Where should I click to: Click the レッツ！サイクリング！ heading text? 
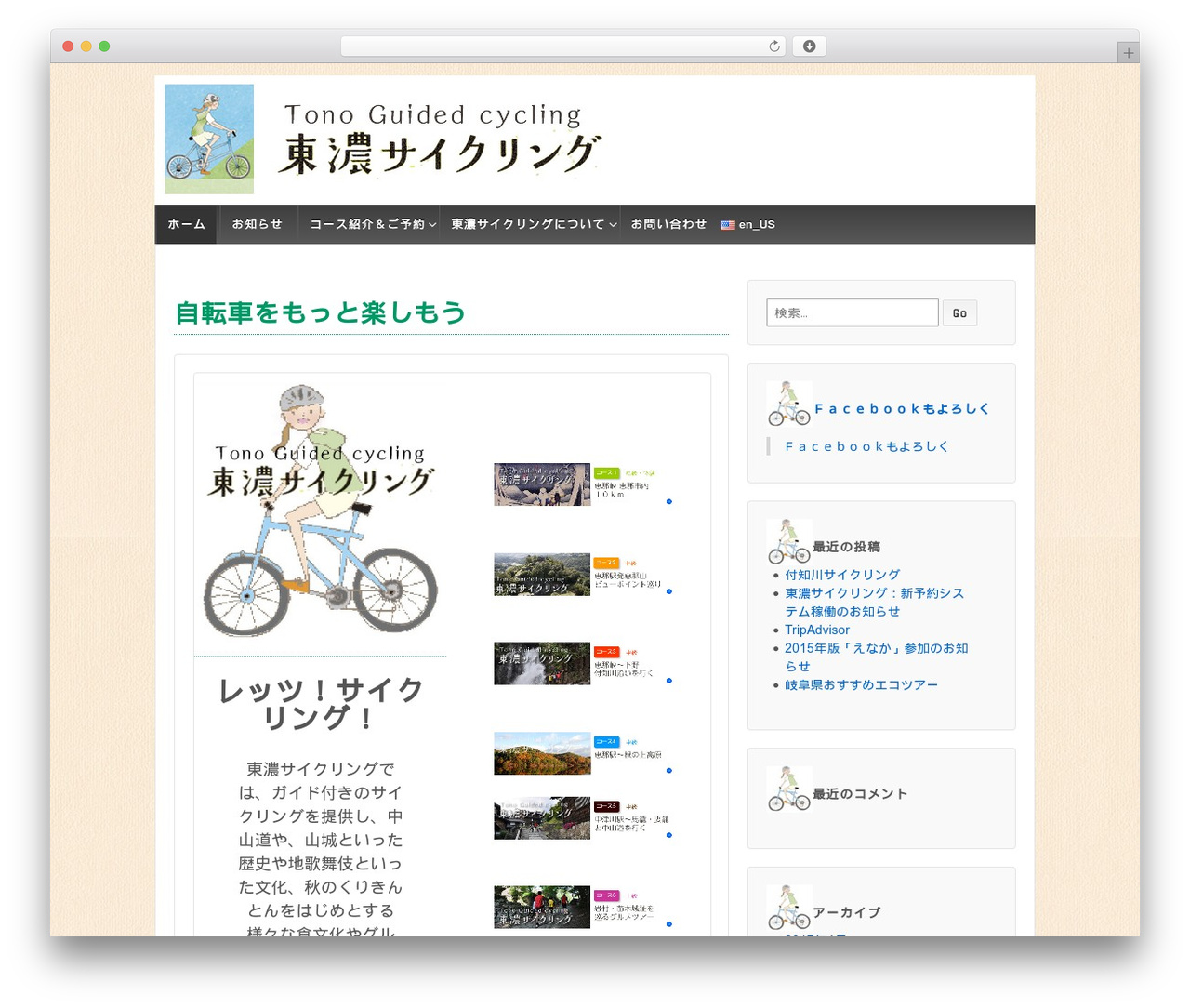[x=321, y=703]
